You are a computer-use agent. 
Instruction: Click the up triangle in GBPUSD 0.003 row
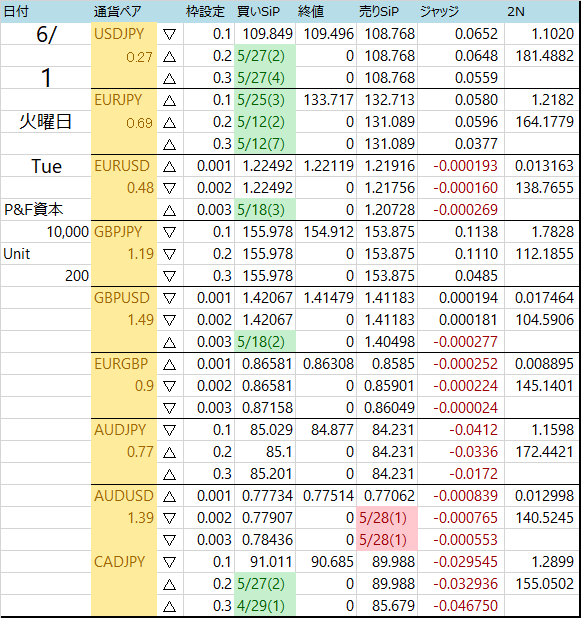tap(169, 343)
